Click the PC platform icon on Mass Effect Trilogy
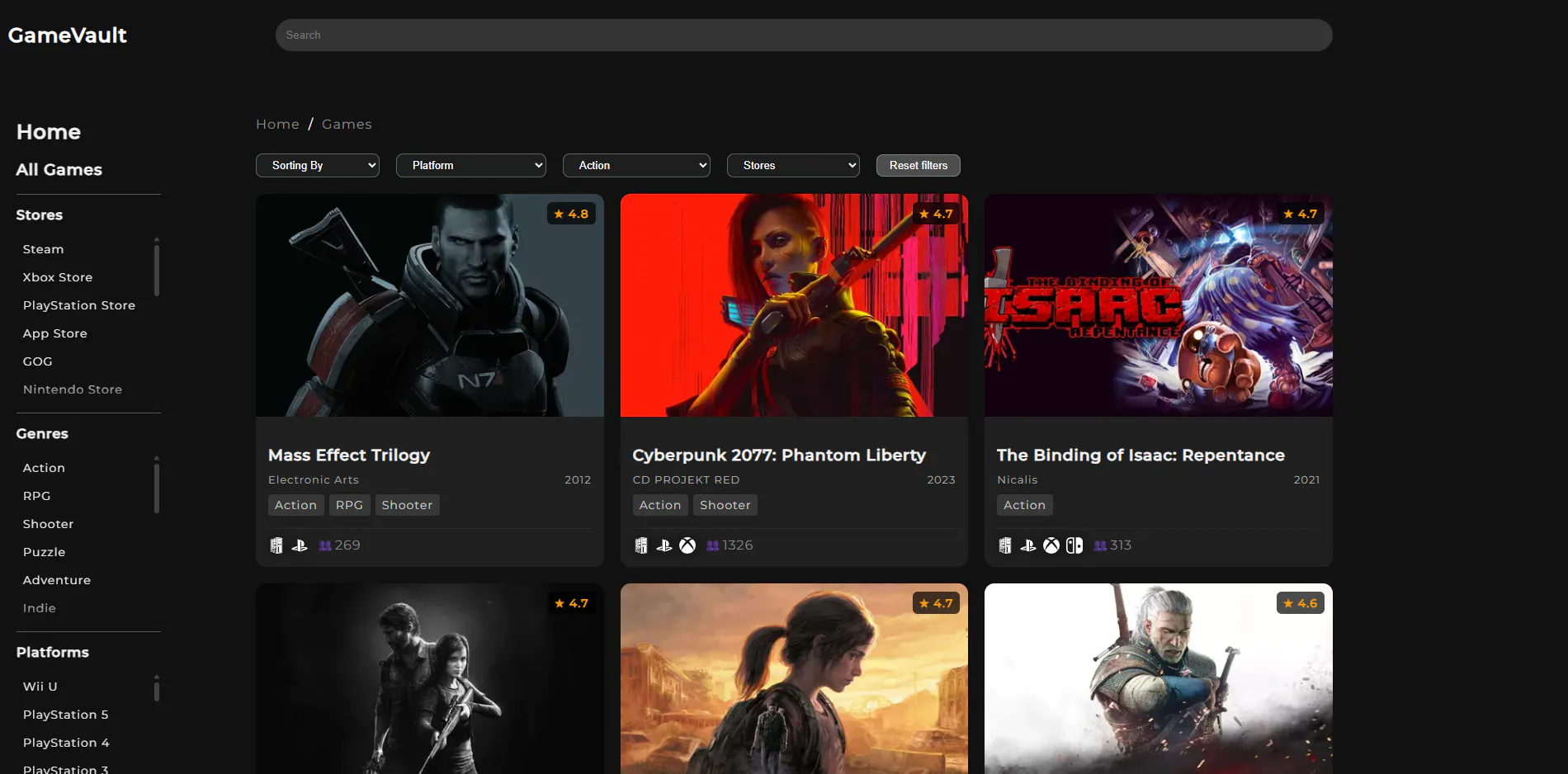1568x774 pixels. tap(276, 545)
